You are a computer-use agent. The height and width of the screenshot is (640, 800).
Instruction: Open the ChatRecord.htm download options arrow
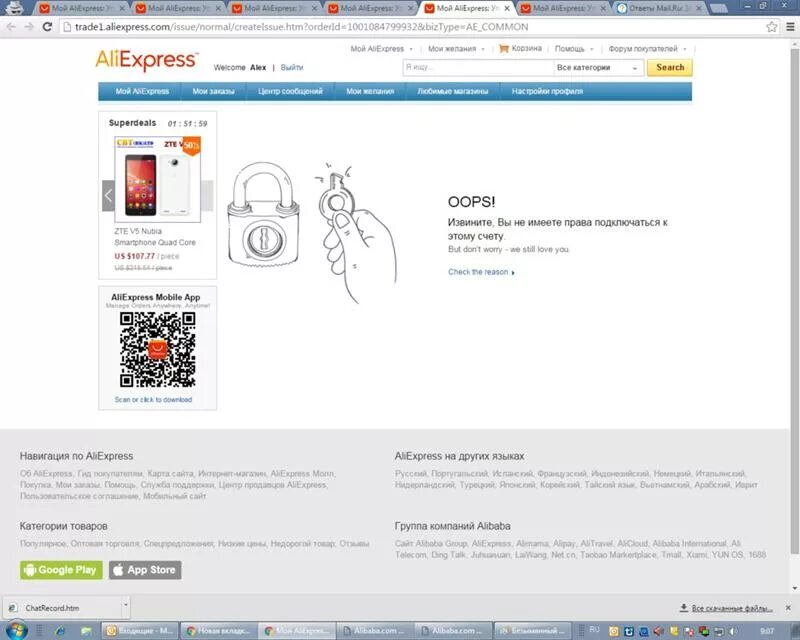click(x=126, y=606)
